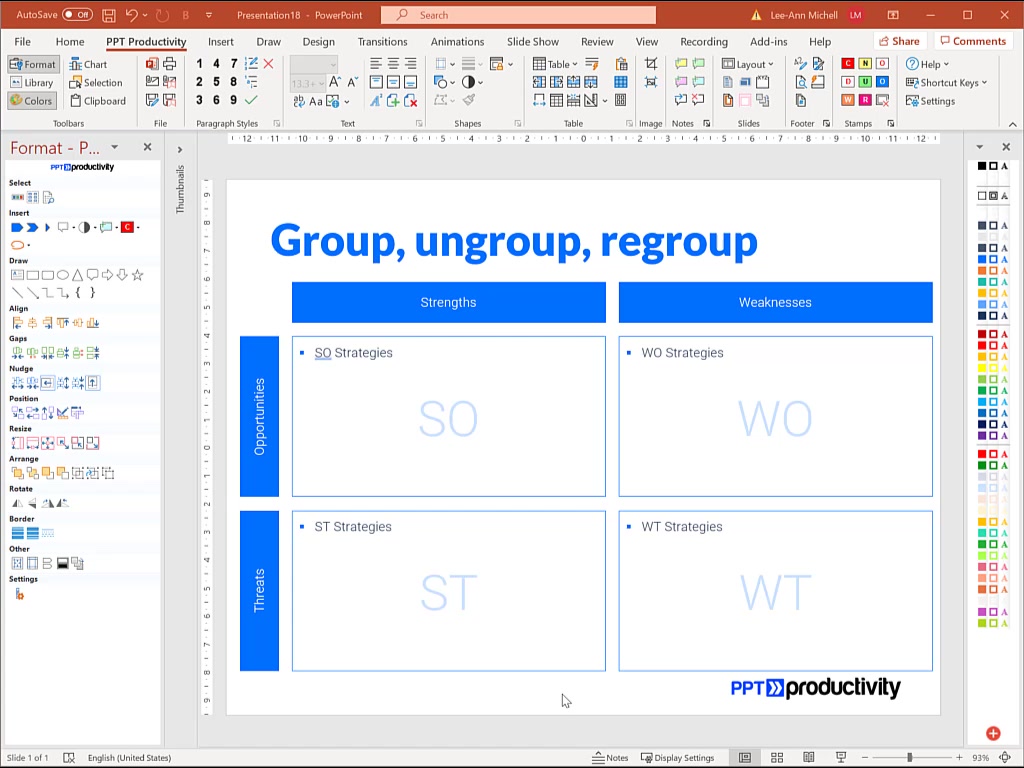
Task: Open the Help dropdown
Action: click(x=927, y=64)
